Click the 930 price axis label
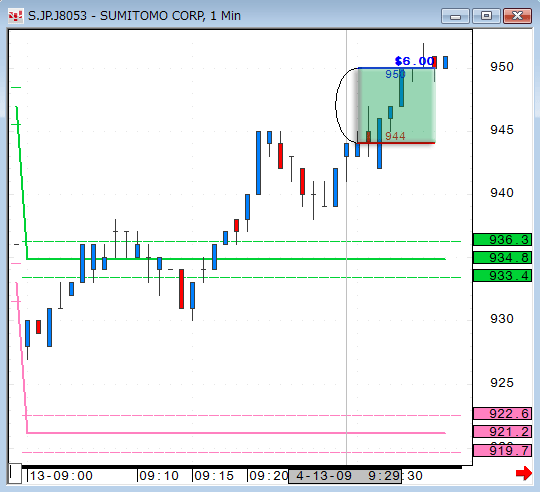540x492 pixels. point(502,318)
